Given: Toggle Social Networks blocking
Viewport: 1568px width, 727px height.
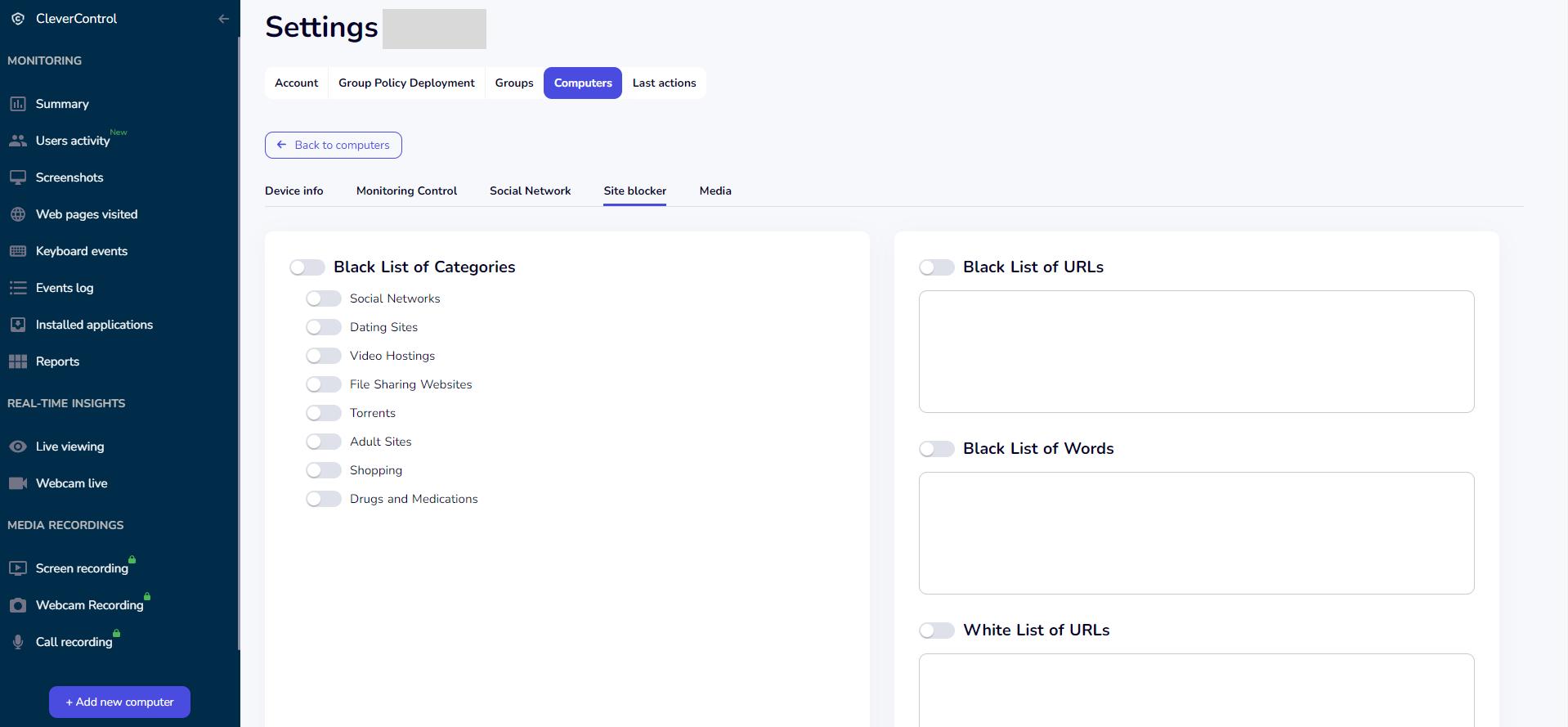Looking at the screenshot, I should pos(324,298).
